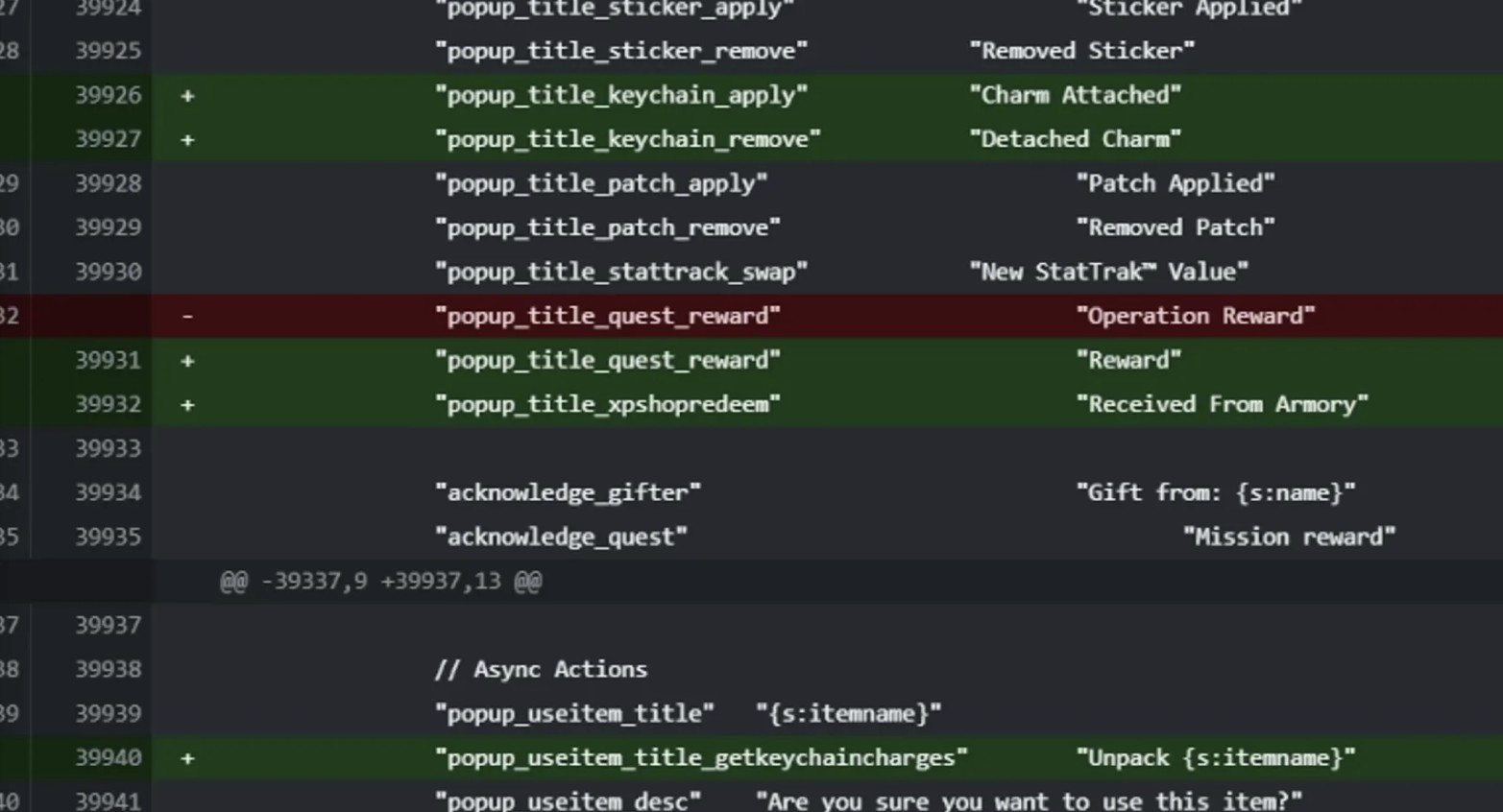1503x812 pixels.
Task: Click the "Charm Attached" value
Action: [x=1076, y=95]
